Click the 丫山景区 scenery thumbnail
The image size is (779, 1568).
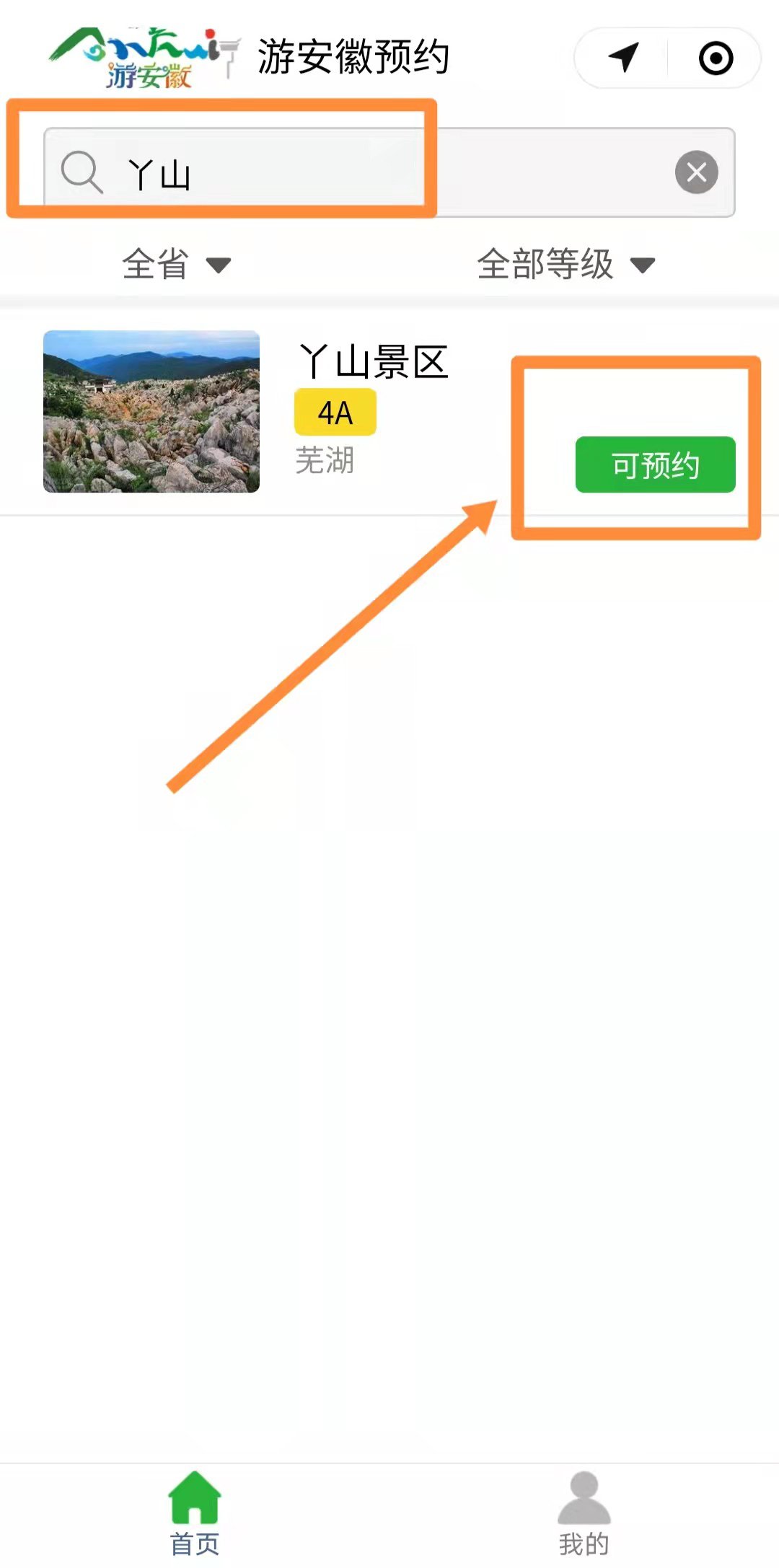coord(151,412)
